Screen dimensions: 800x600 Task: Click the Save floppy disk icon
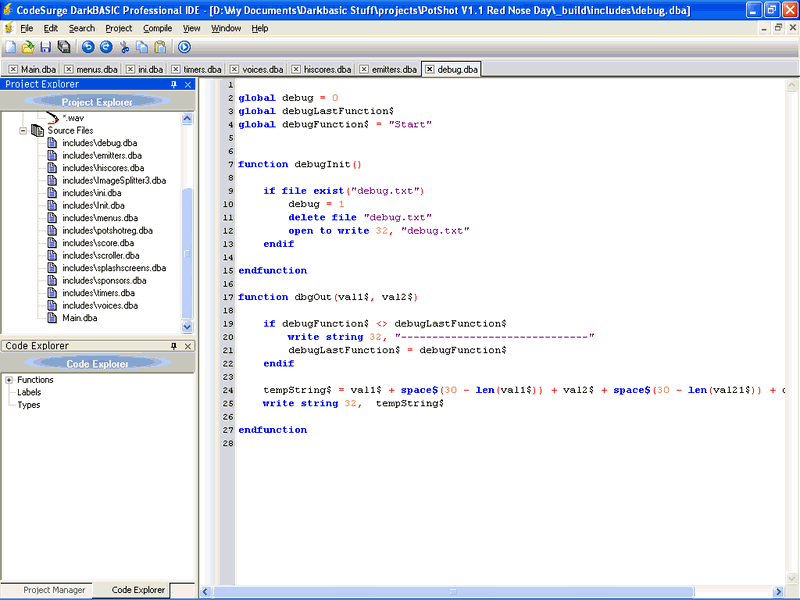46,47
